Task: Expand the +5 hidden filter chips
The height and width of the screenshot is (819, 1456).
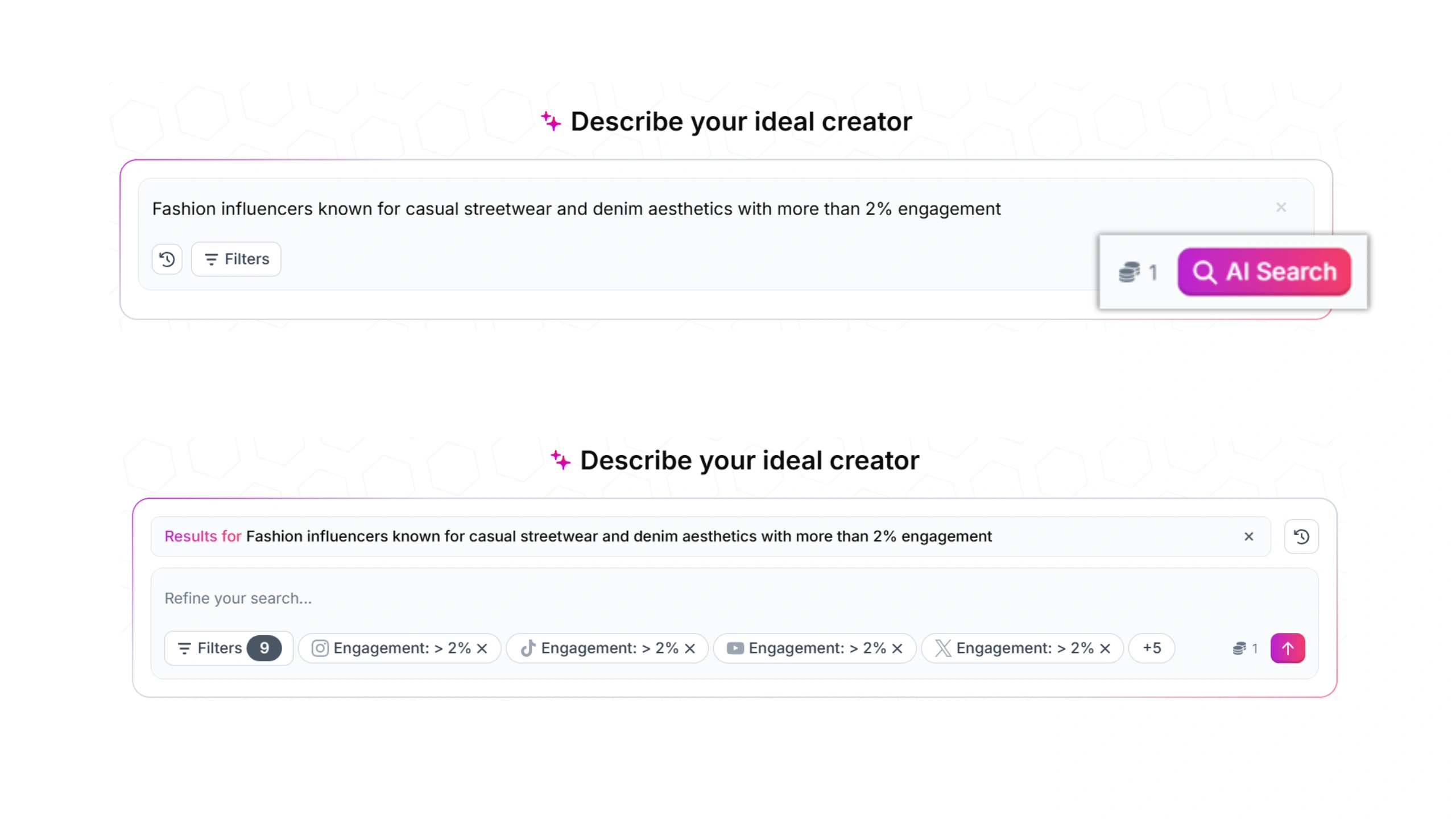Action: pos(1152,648)
